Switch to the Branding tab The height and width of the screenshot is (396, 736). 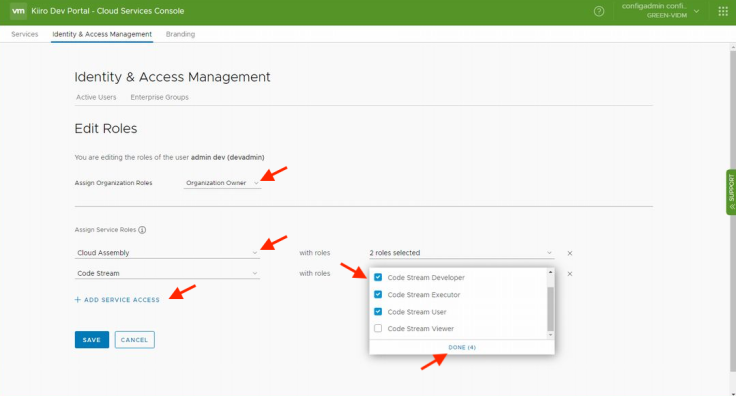(180, 34)
